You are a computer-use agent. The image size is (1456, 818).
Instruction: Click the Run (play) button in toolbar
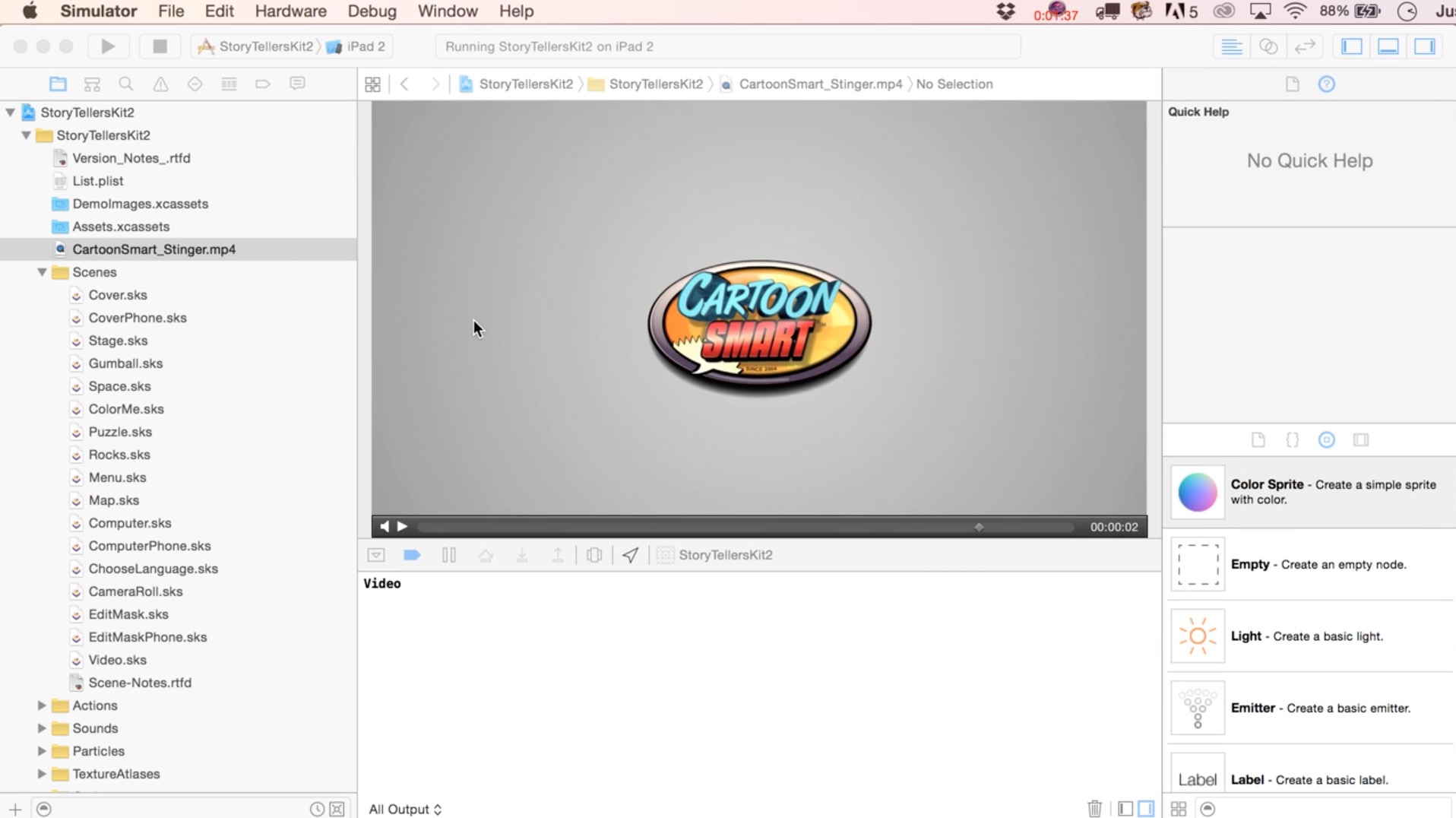(x=108, y=46)
